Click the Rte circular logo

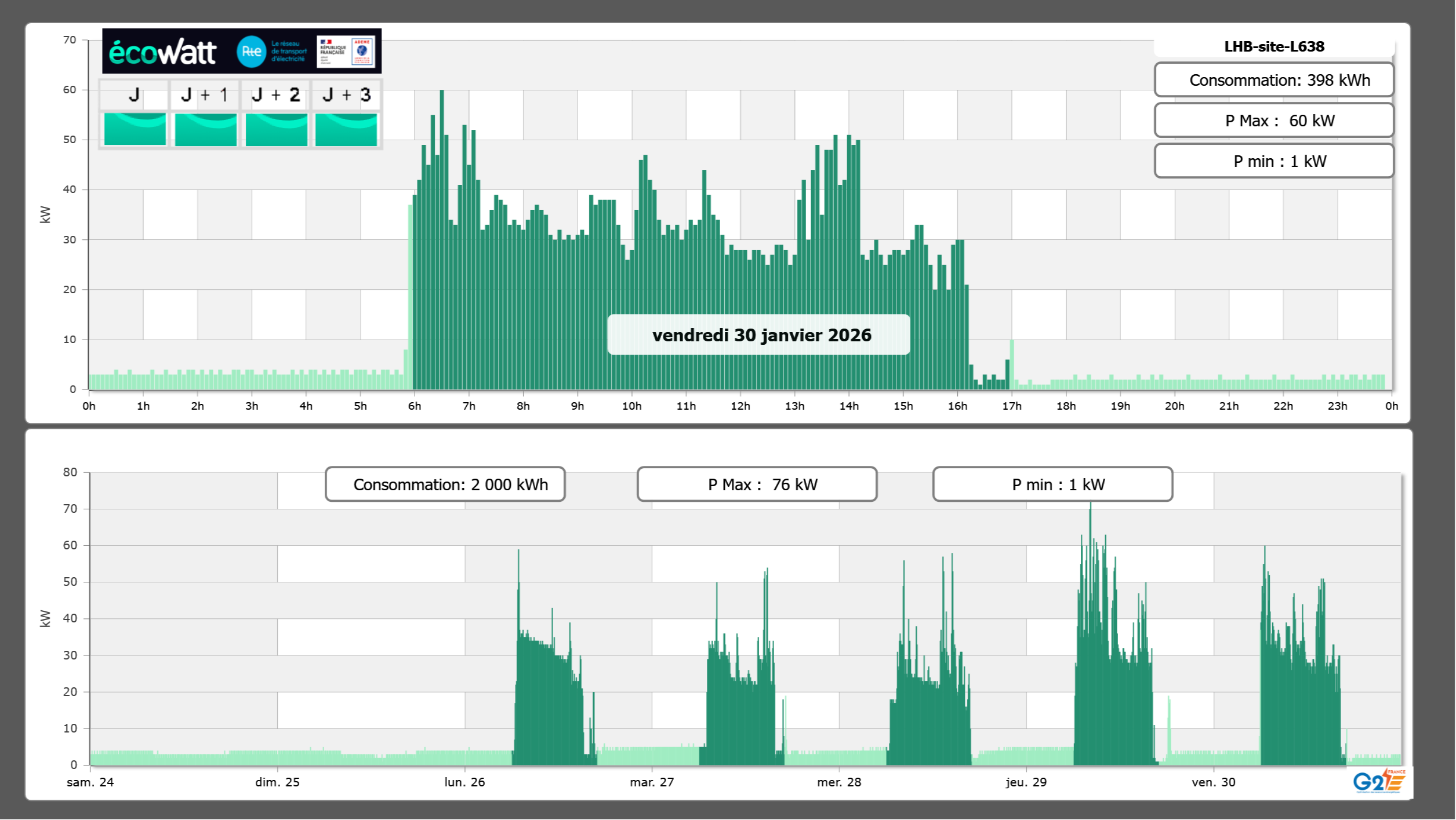251,52
